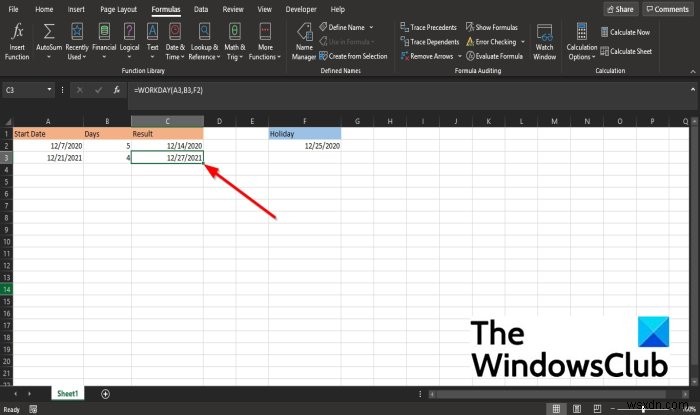Click the Share button

tap(621, 9)
